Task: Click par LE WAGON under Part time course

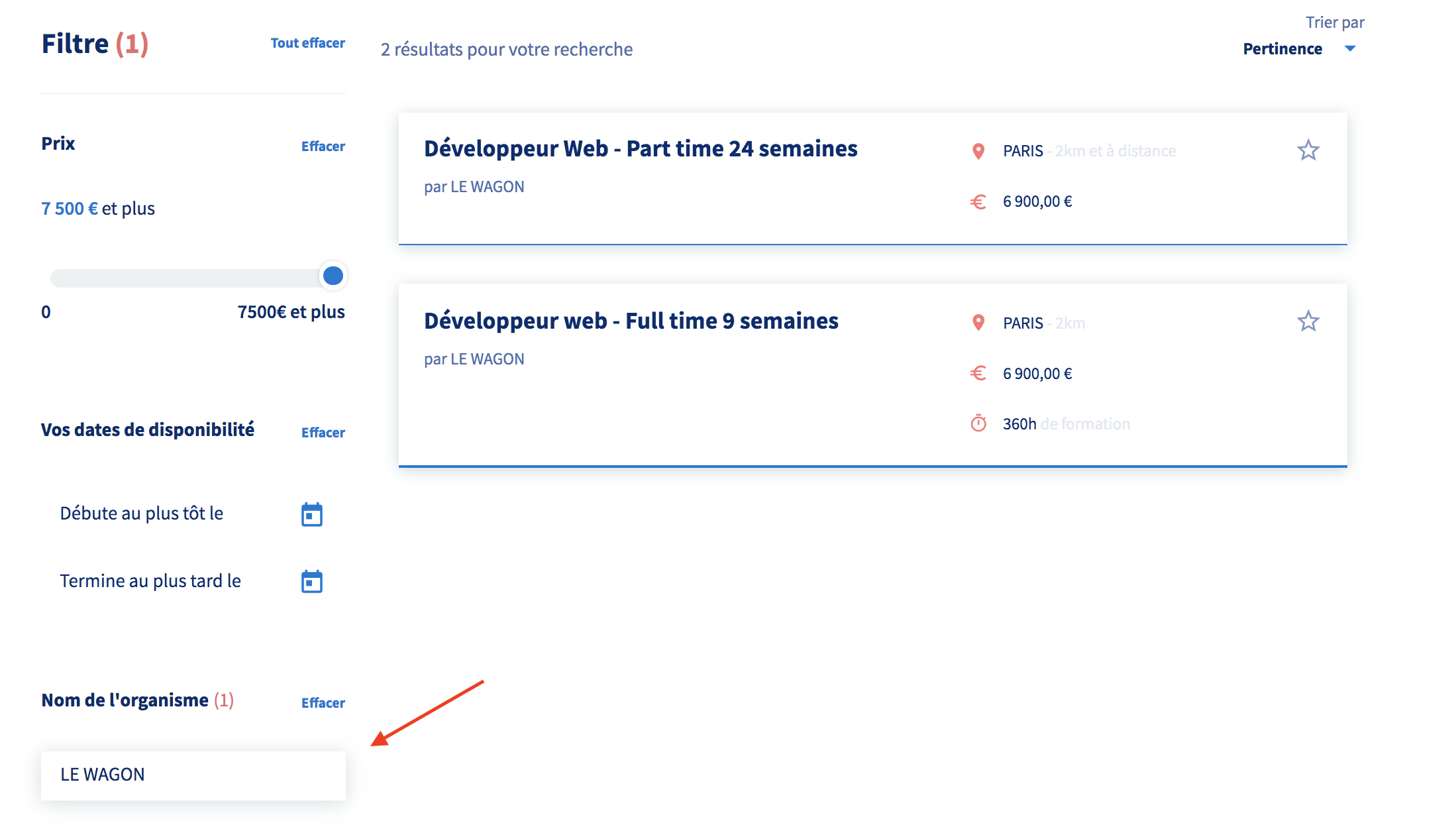Action: point(474,187)
